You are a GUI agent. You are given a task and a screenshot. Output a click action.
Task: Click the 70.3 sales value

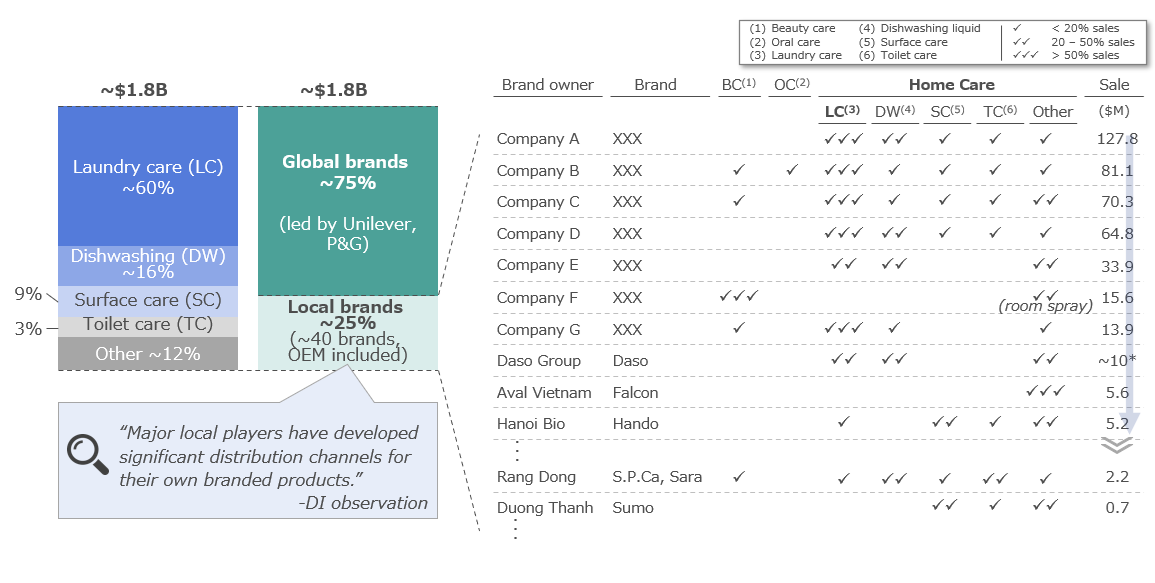click(x=1117, y=202)
